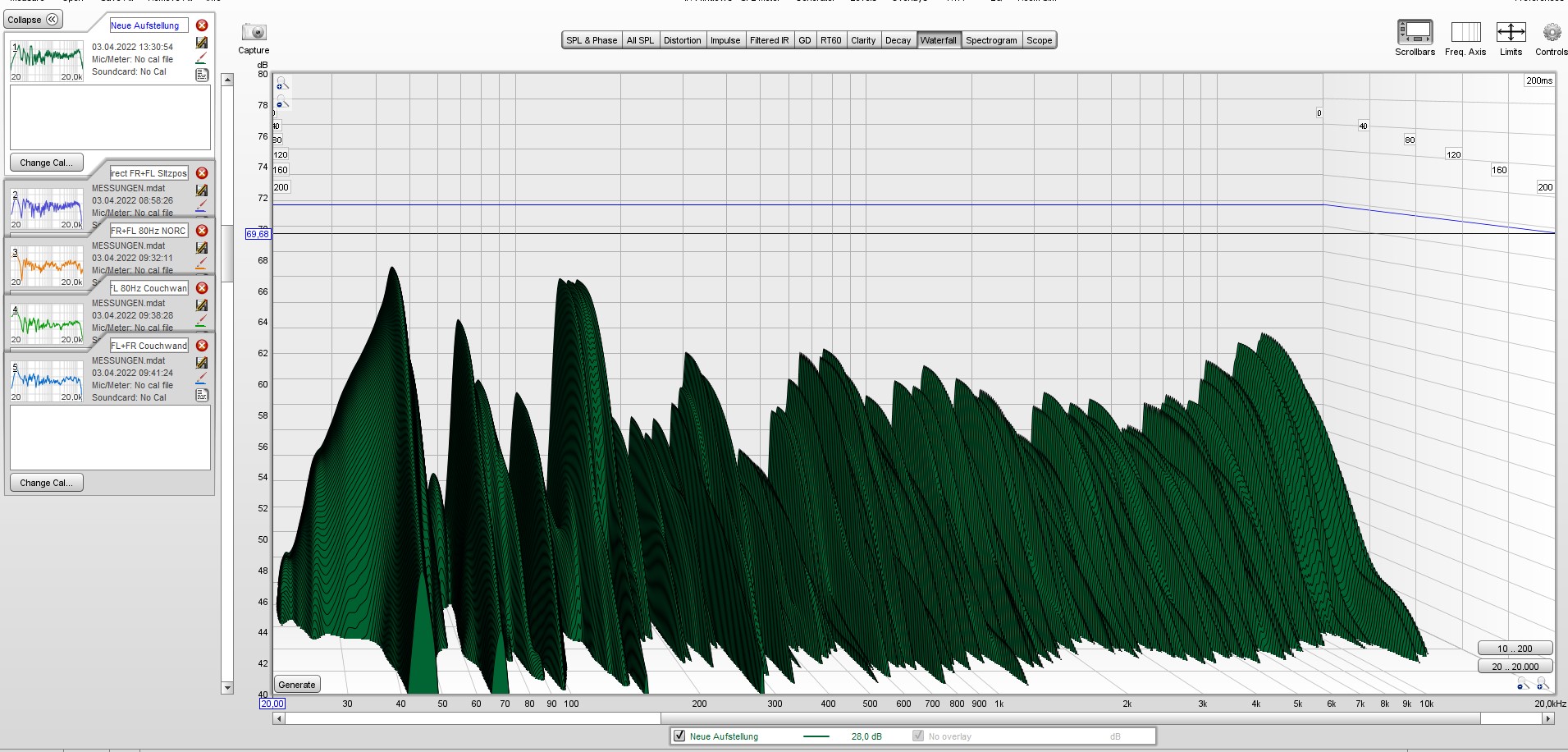Click the 20 .. 20.000 range button

1515,667
